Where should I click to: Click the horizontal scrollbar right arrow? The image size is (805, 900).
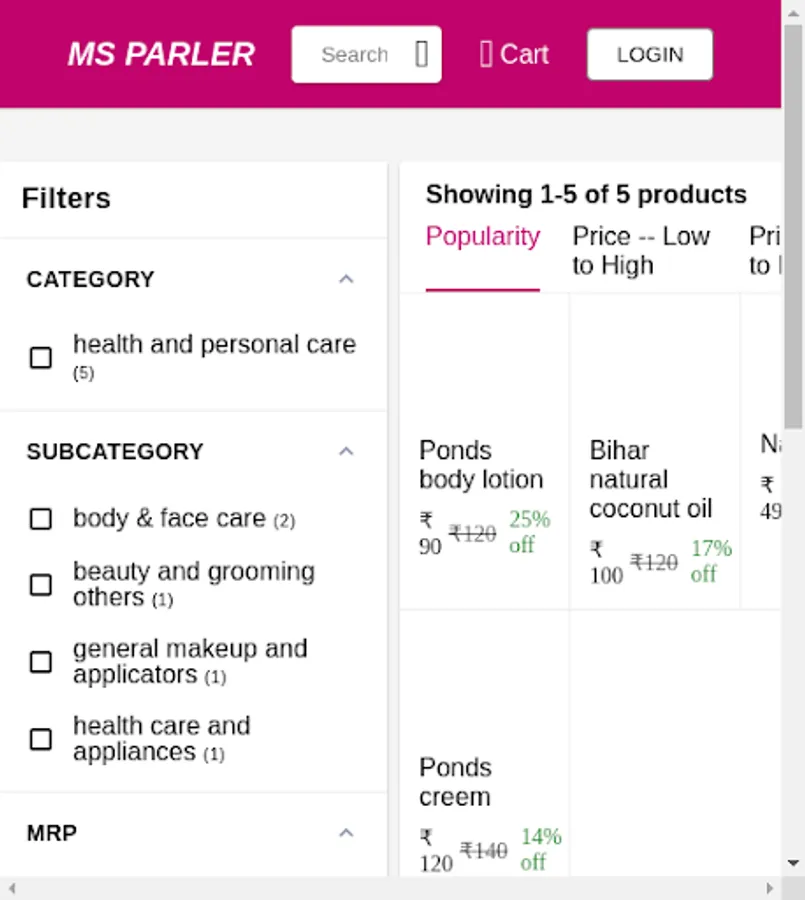point(769,888)
